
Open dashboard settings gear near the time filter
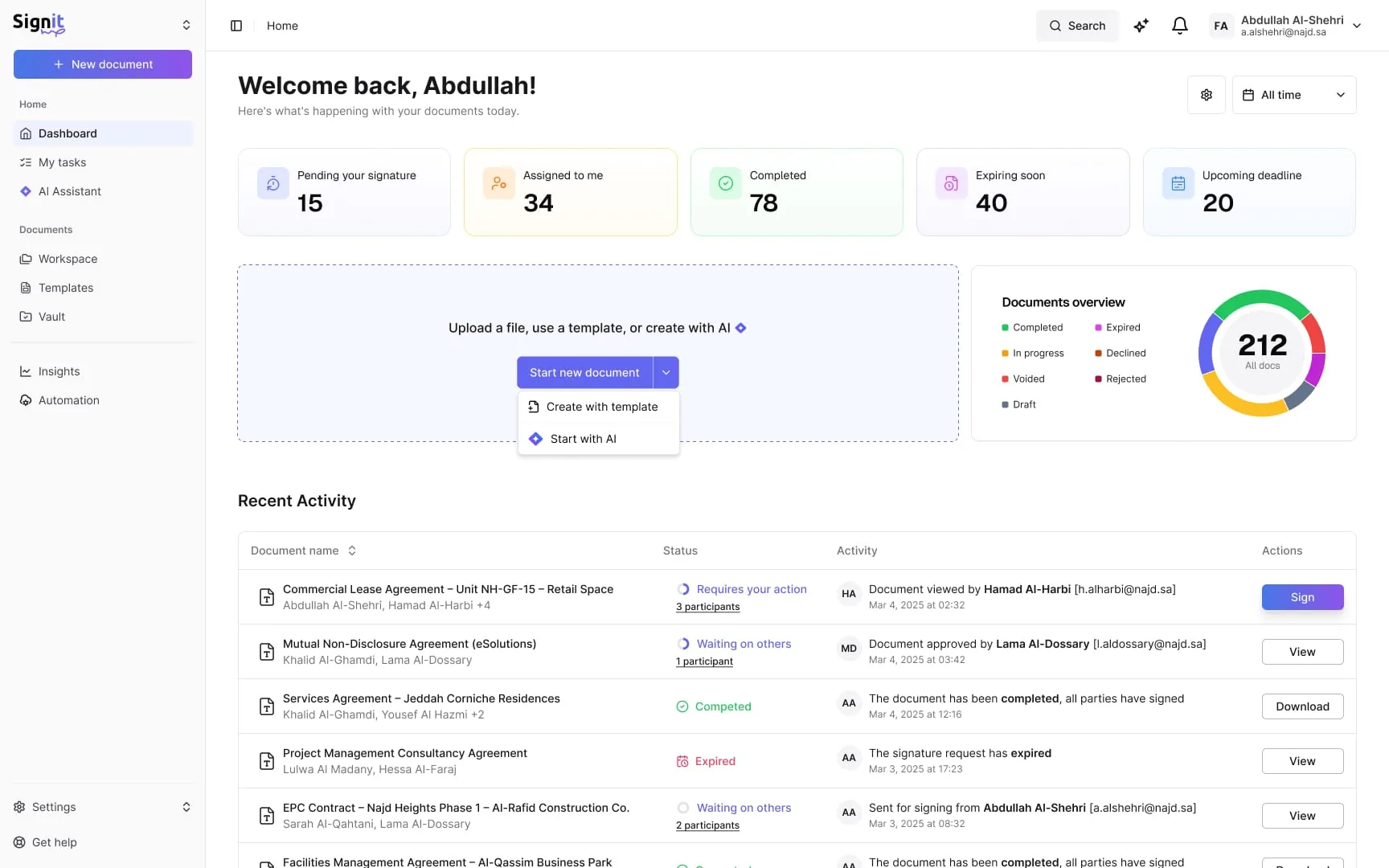[1207, 94]
